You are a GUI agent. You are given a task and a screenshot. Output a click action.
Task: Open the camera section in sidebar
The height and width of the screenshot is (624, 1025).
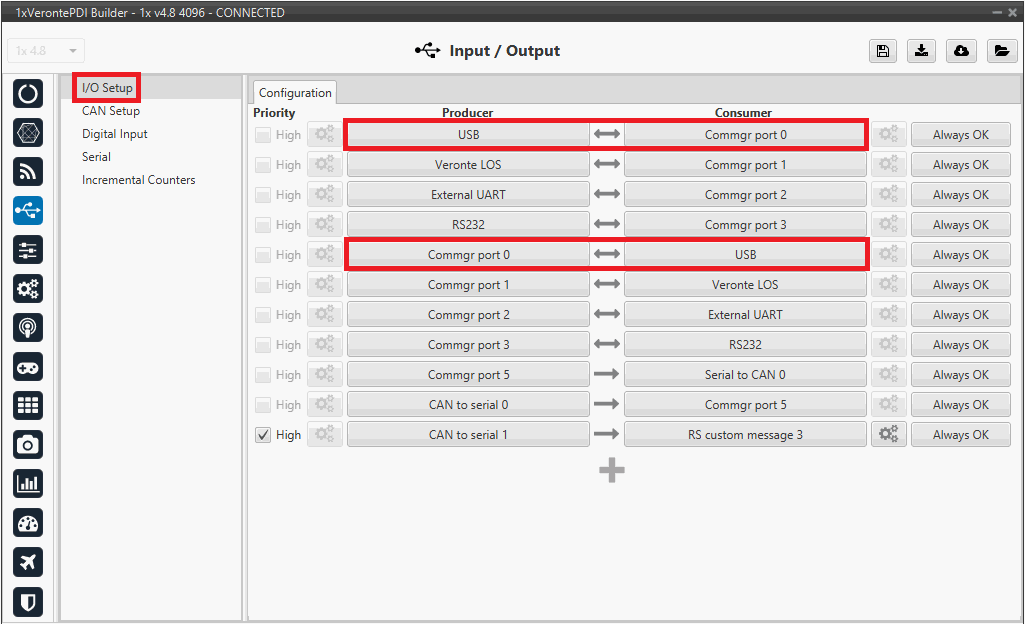pos(28,444)
